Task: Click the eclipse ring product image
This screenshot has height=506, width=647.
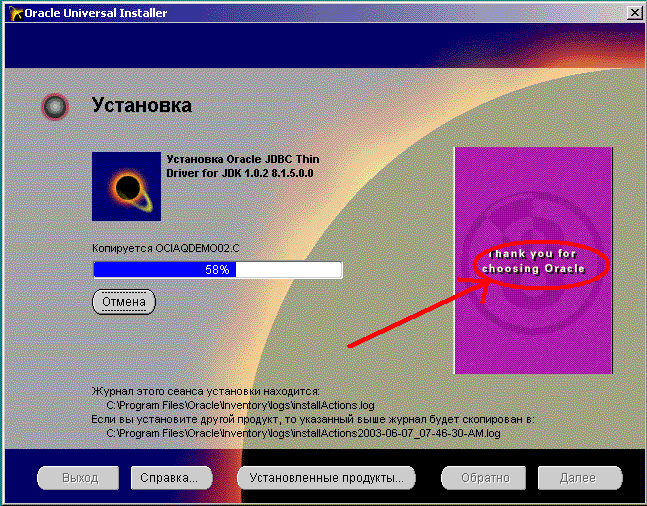Action: point(126,186)
